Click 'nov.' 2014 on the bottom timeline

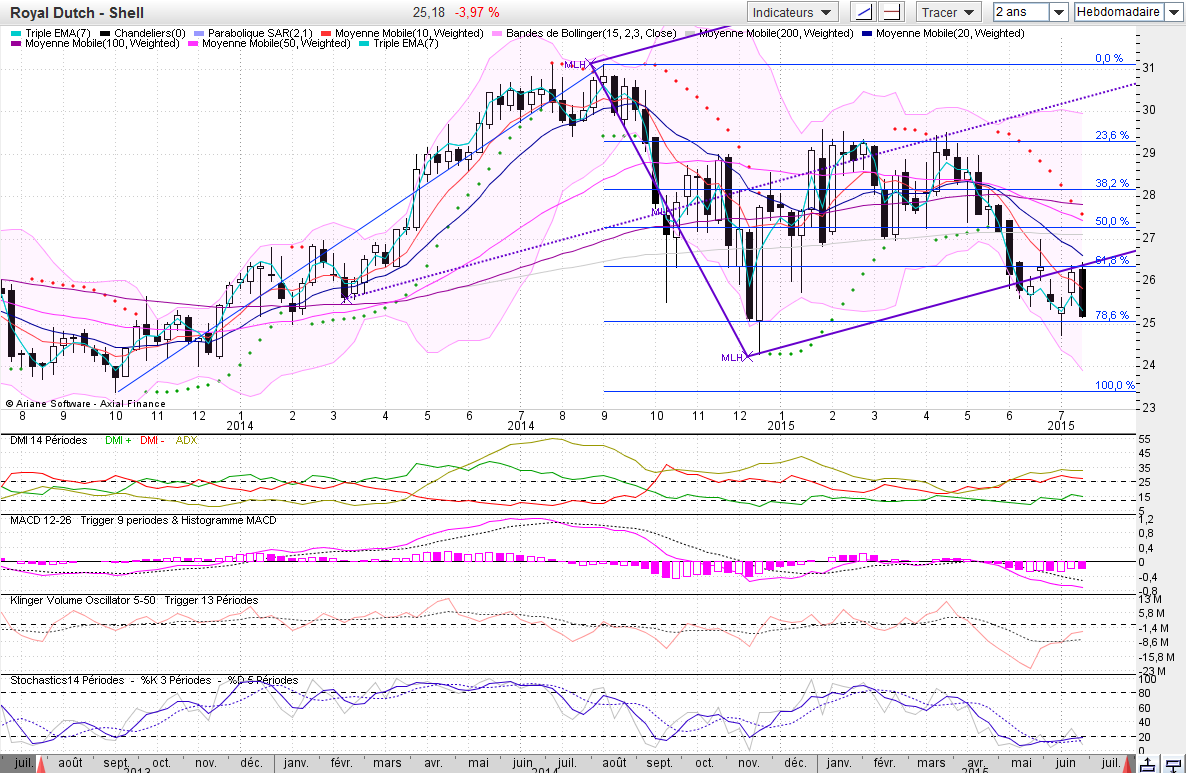(749, 762)
